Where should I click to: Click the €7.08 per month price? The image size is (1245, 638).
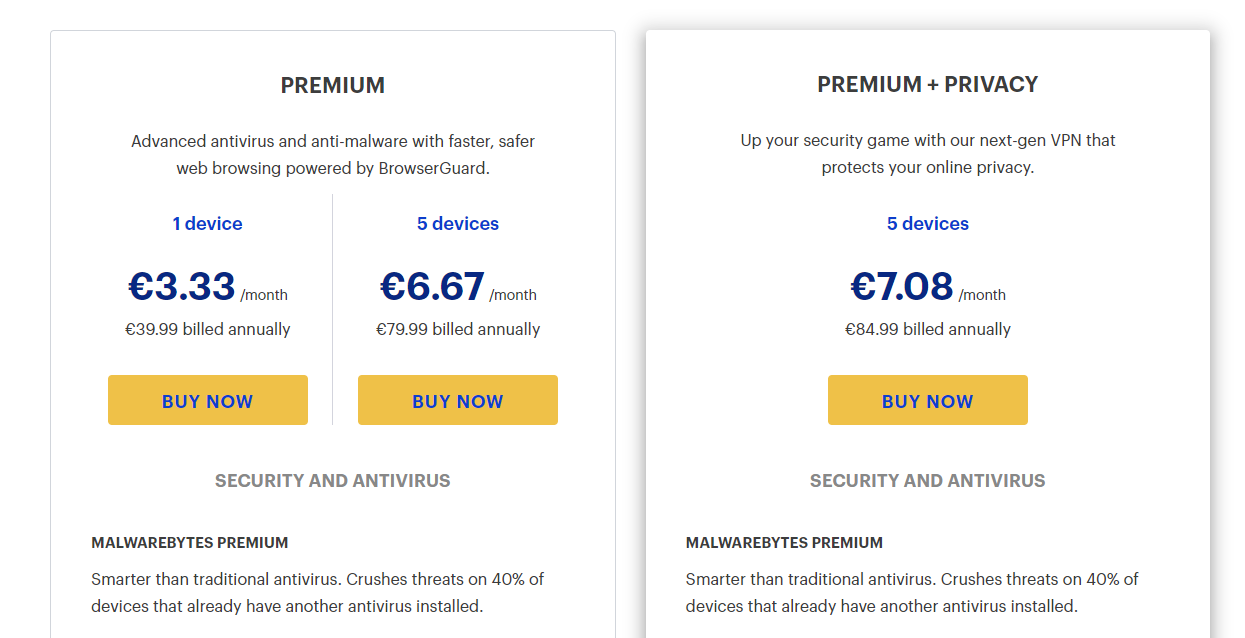point(902,287)
